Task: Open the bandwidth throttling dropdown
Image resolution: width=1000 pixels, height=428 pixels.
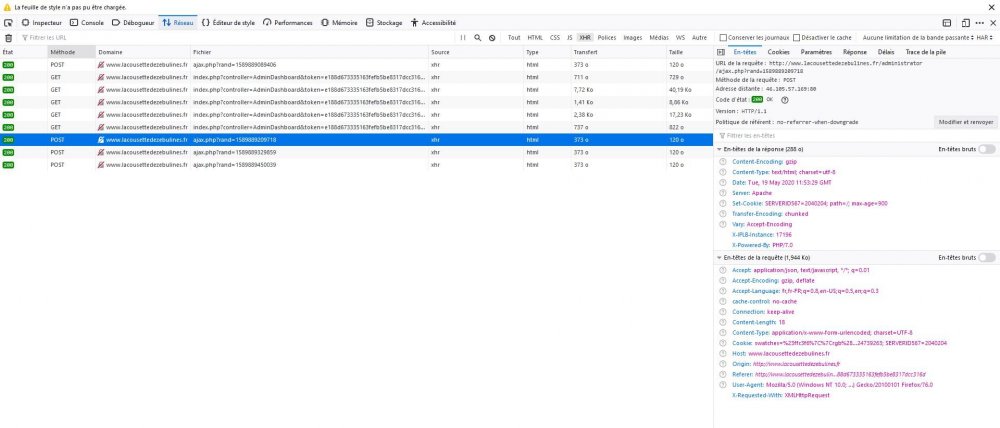Action: pos(918,38)
